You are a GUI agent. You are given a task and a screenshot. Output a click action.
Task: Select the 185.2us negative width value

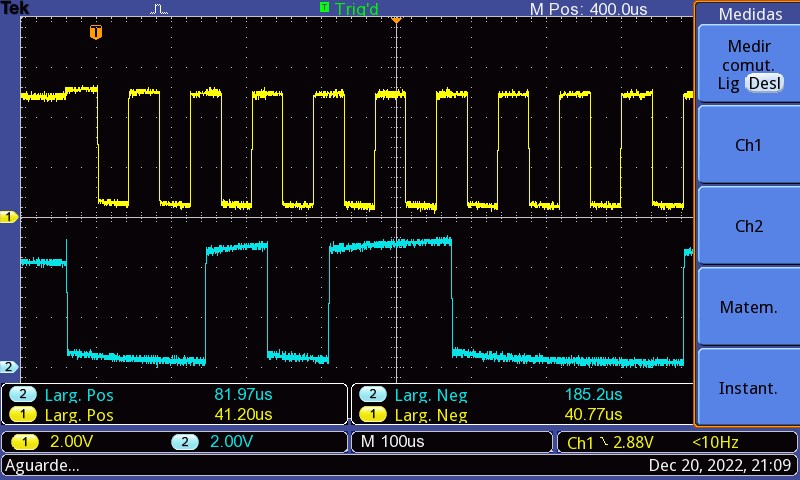pos(593,394)
